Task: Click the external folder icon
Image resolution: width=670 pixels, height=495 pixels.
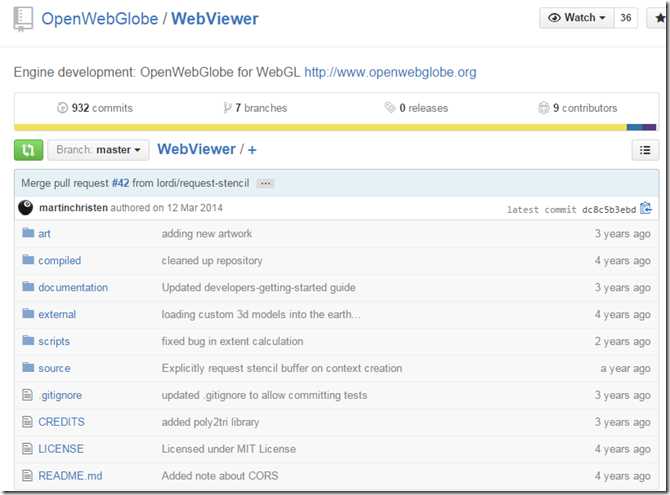Action: click(28, 314)
